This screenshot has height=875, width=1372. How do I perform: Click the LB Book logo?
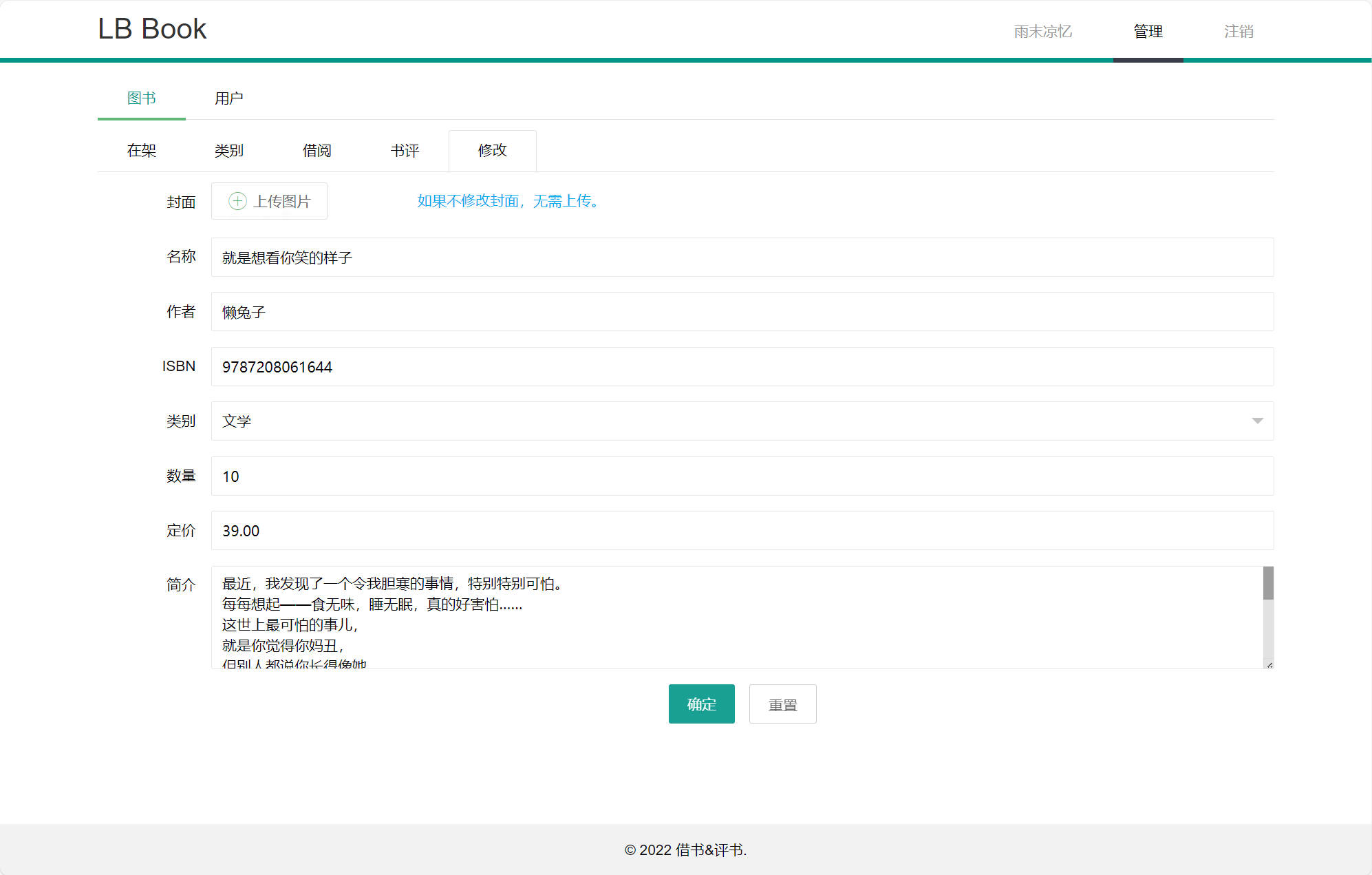tap(152, 29)
